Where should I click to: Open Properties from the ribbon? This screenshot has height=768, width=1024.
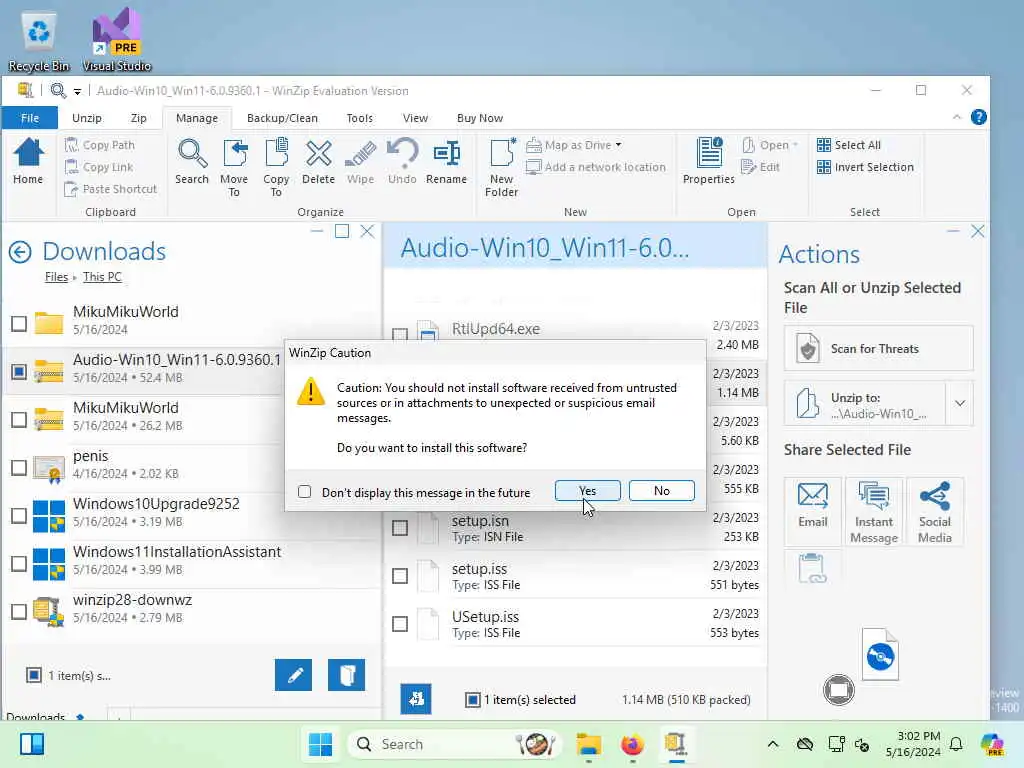(x=709, y=161)
